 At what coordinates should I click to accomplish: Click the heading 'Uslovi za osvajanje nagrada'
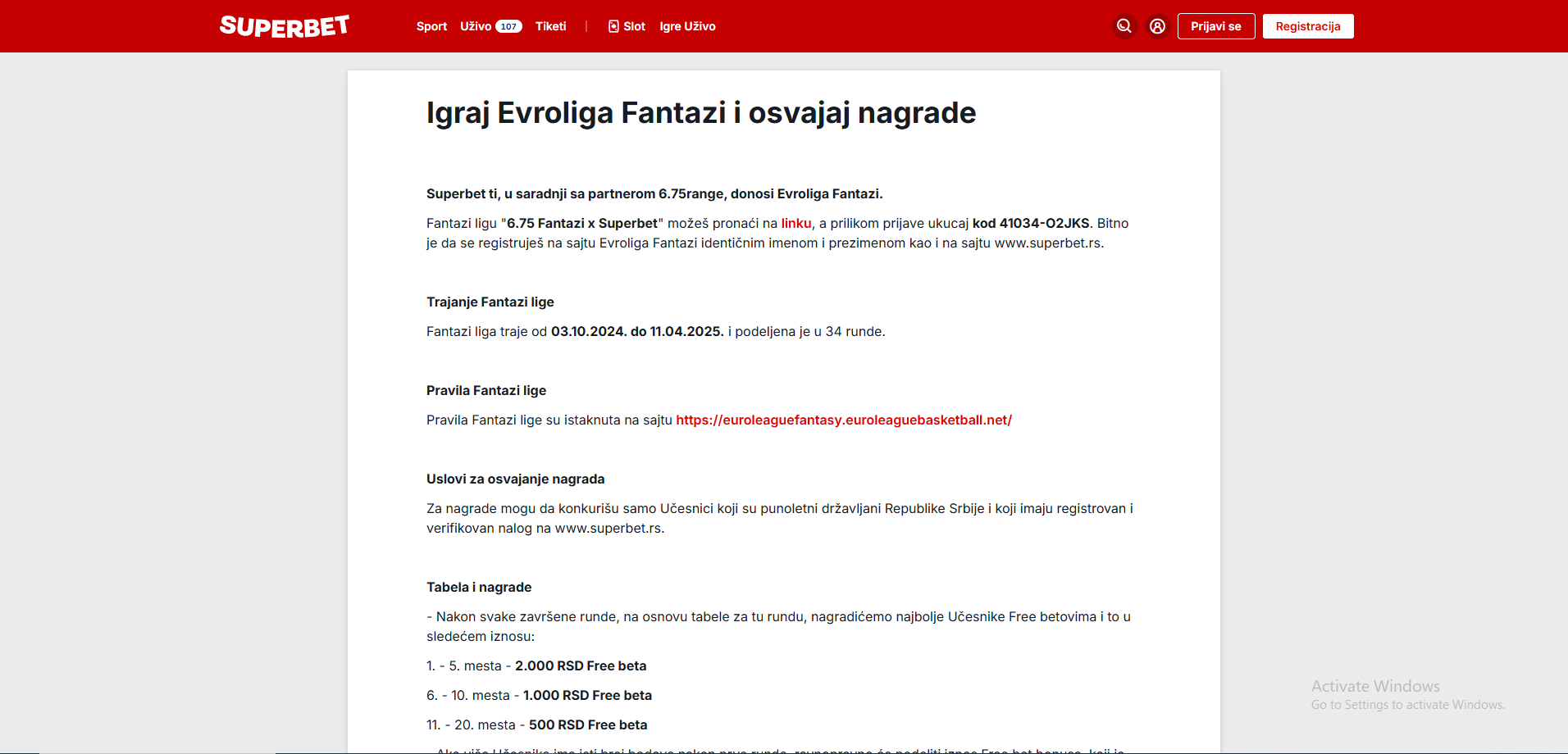[x=516, y=479]
